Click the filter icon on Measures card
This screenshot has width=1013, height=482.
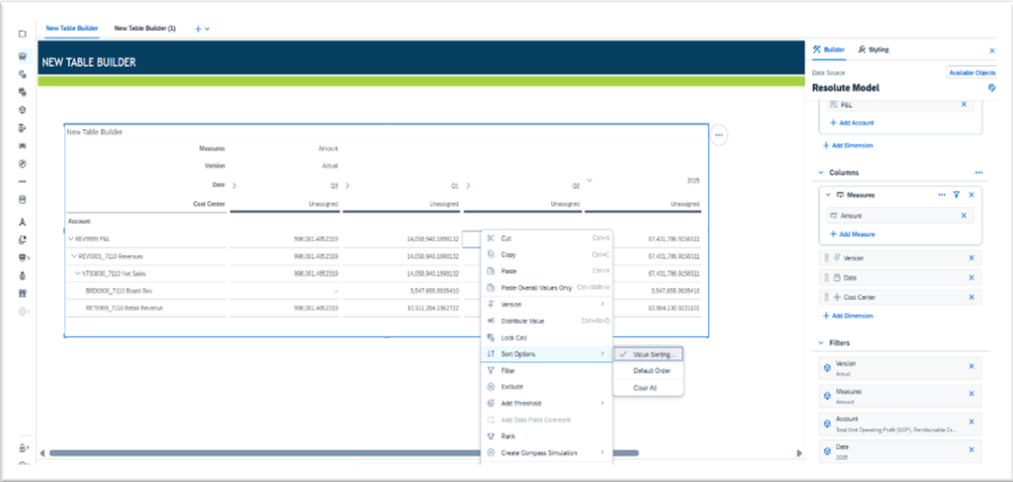[956, 194]
